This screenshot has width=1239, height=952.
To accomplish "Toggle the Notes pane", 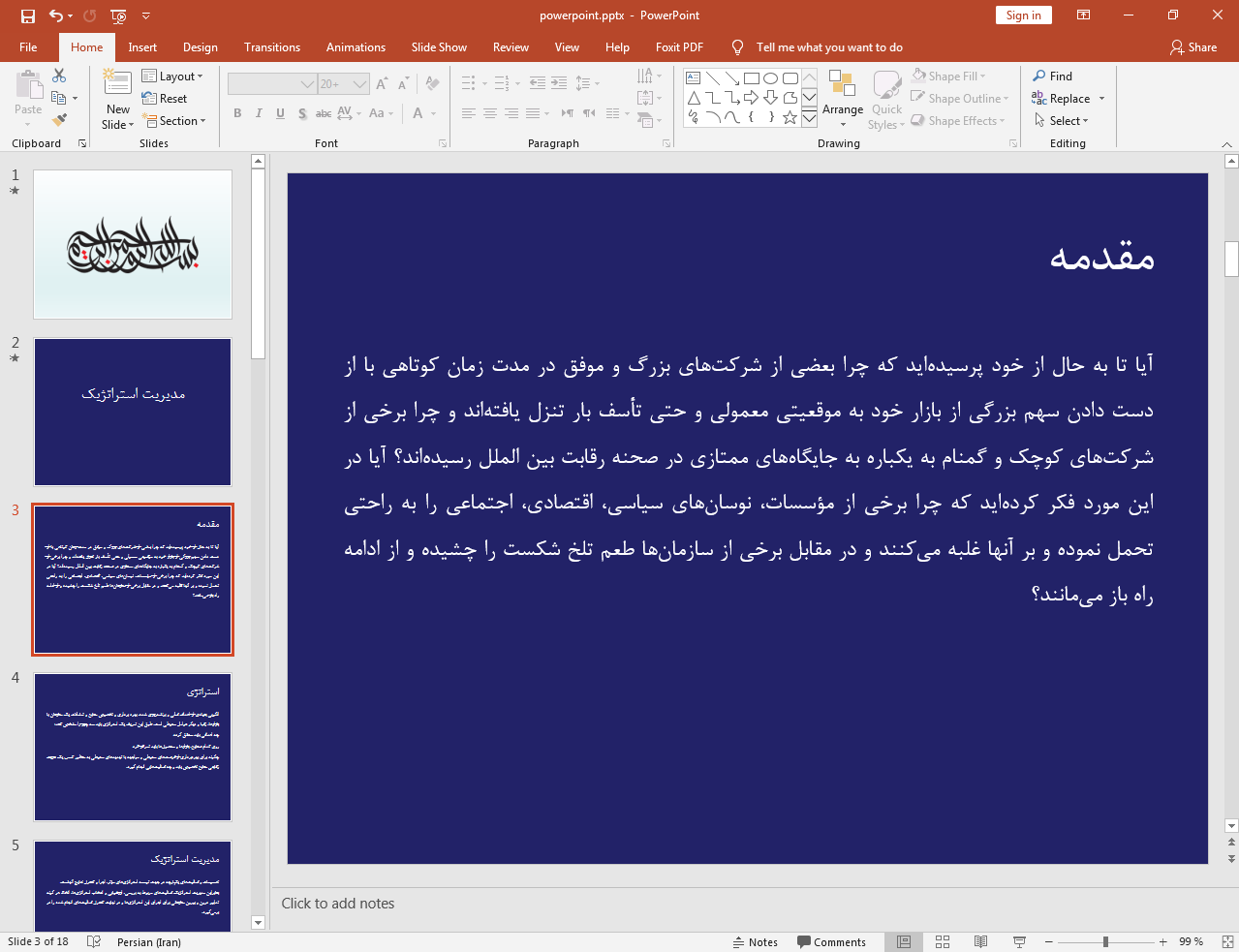I will [x=755, y=942].
